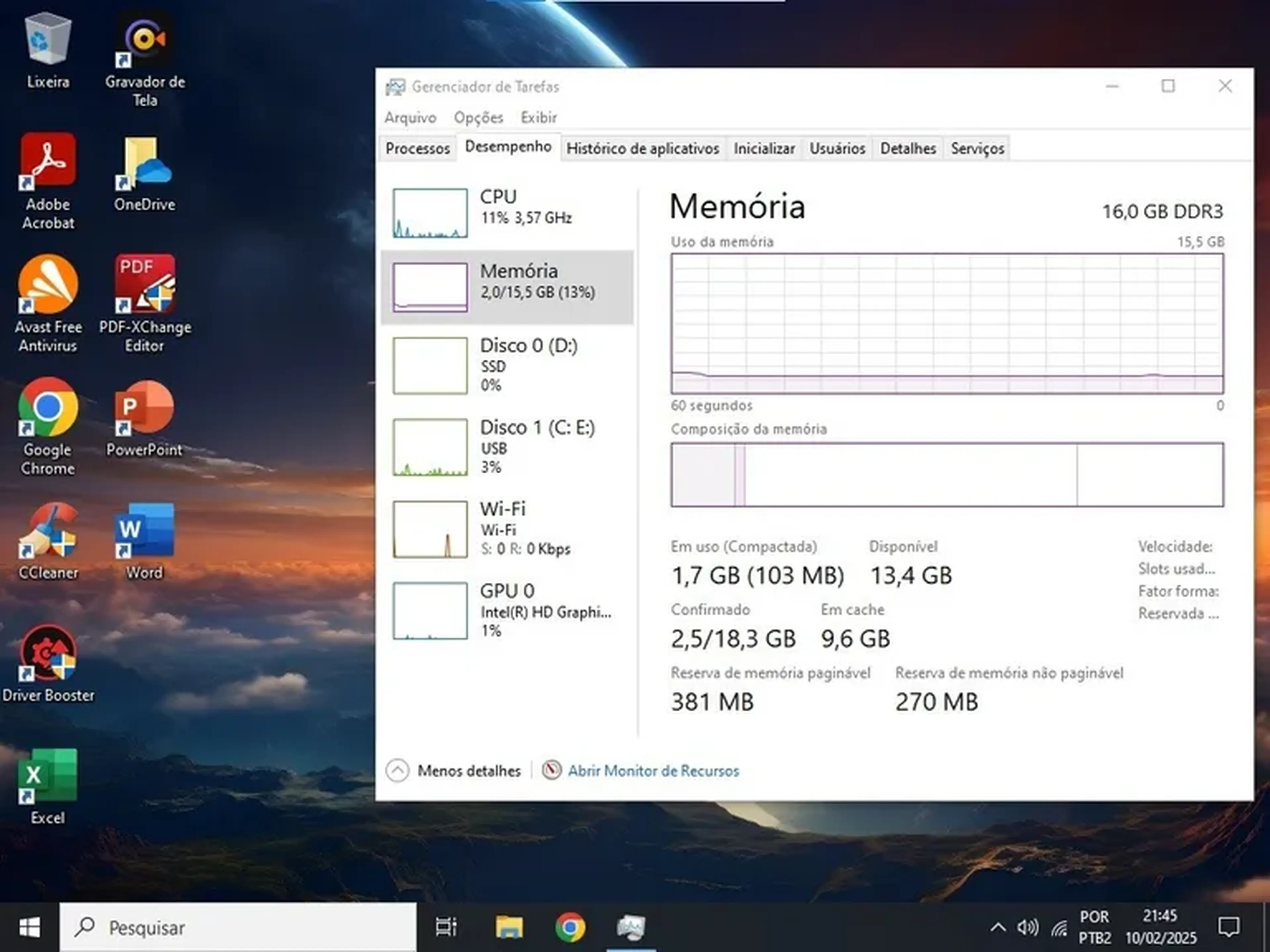
Task: Open the Opções menu
Action: coord(478,118)
